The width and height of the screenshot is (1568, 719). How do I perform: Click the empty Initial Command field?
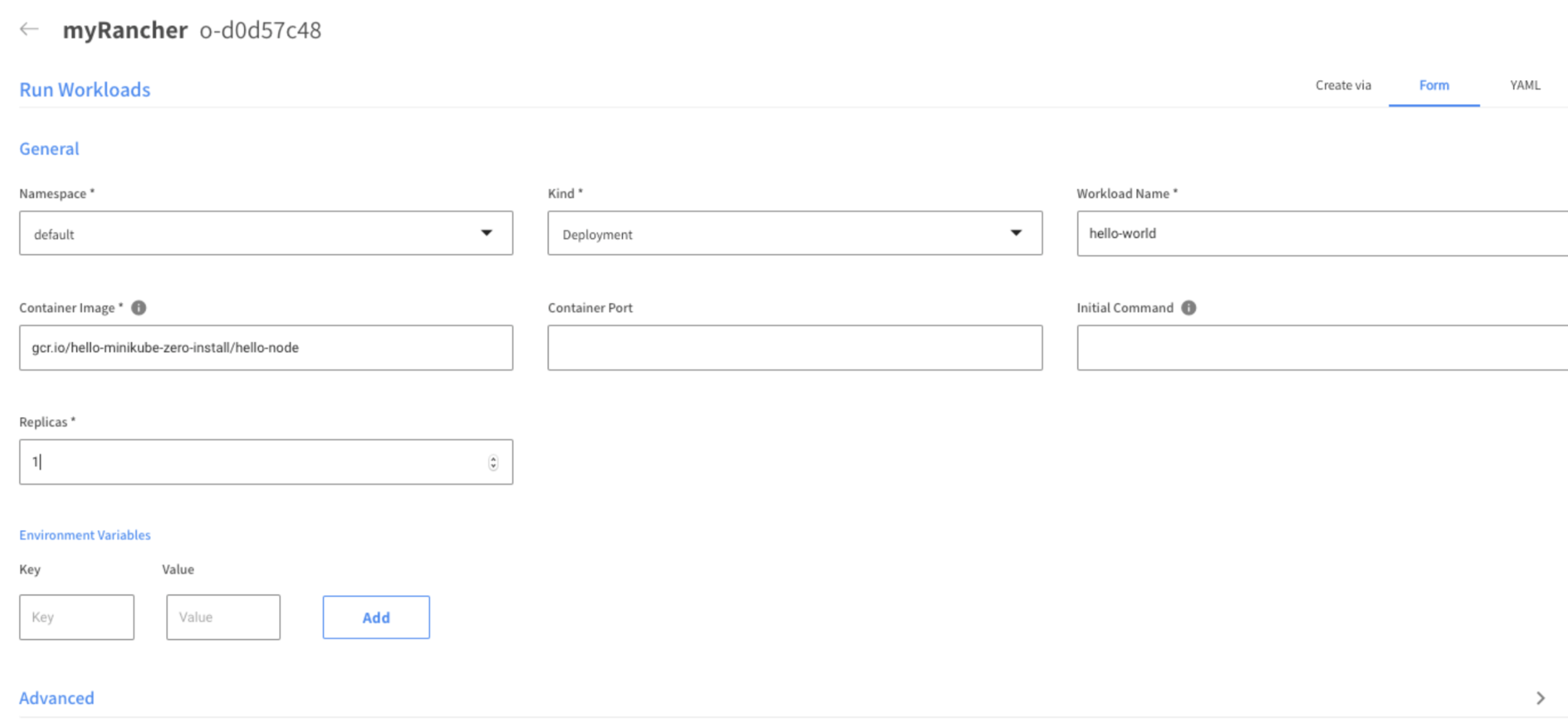click(1317, 348)
